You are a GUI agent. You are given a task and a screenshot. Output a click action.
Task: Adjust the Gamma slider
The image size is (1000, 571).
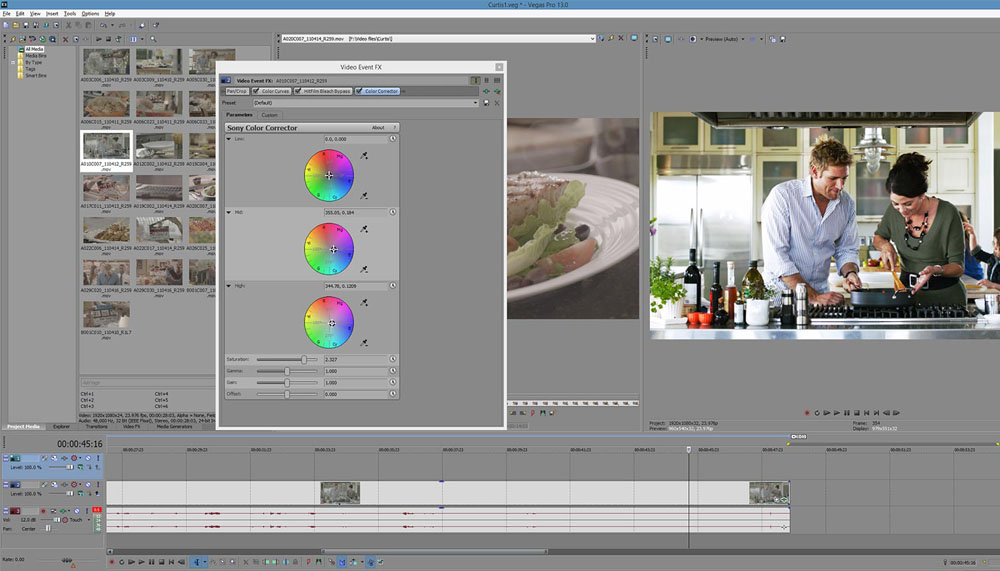287,371
